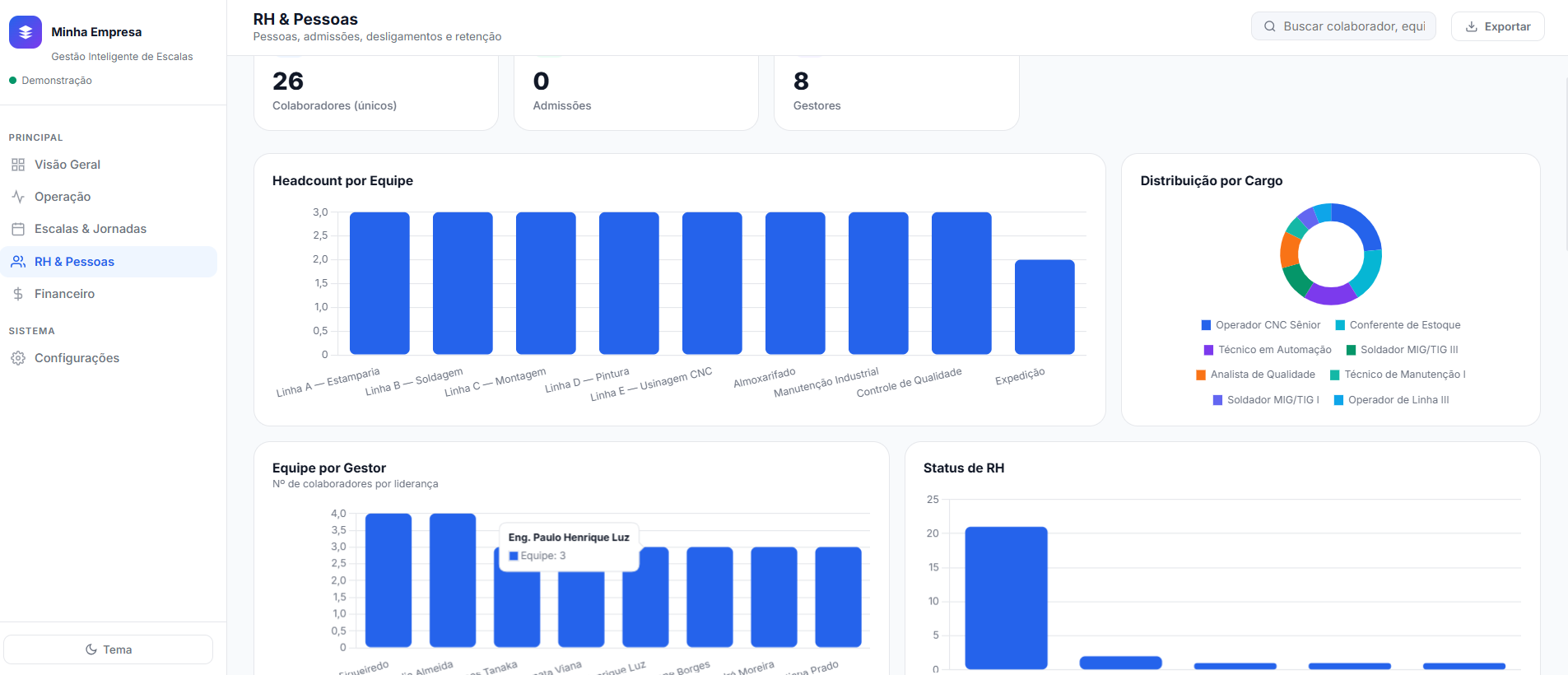This screenshot has width=1568, height=675.
Task: Click the Financeiro dollar icon
Action: pyautogui.click(x=18, y=294)
